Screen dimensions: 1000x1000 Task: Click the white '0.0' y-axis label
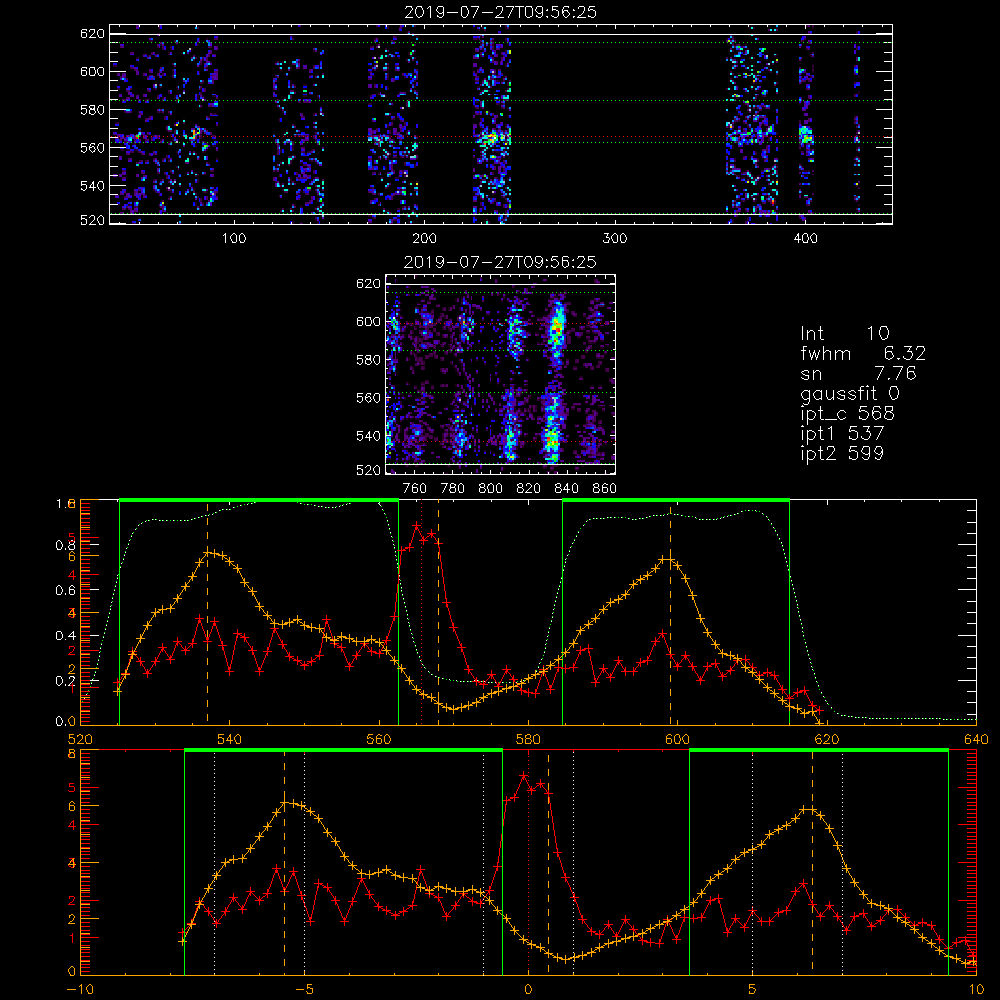coord(65,722)
